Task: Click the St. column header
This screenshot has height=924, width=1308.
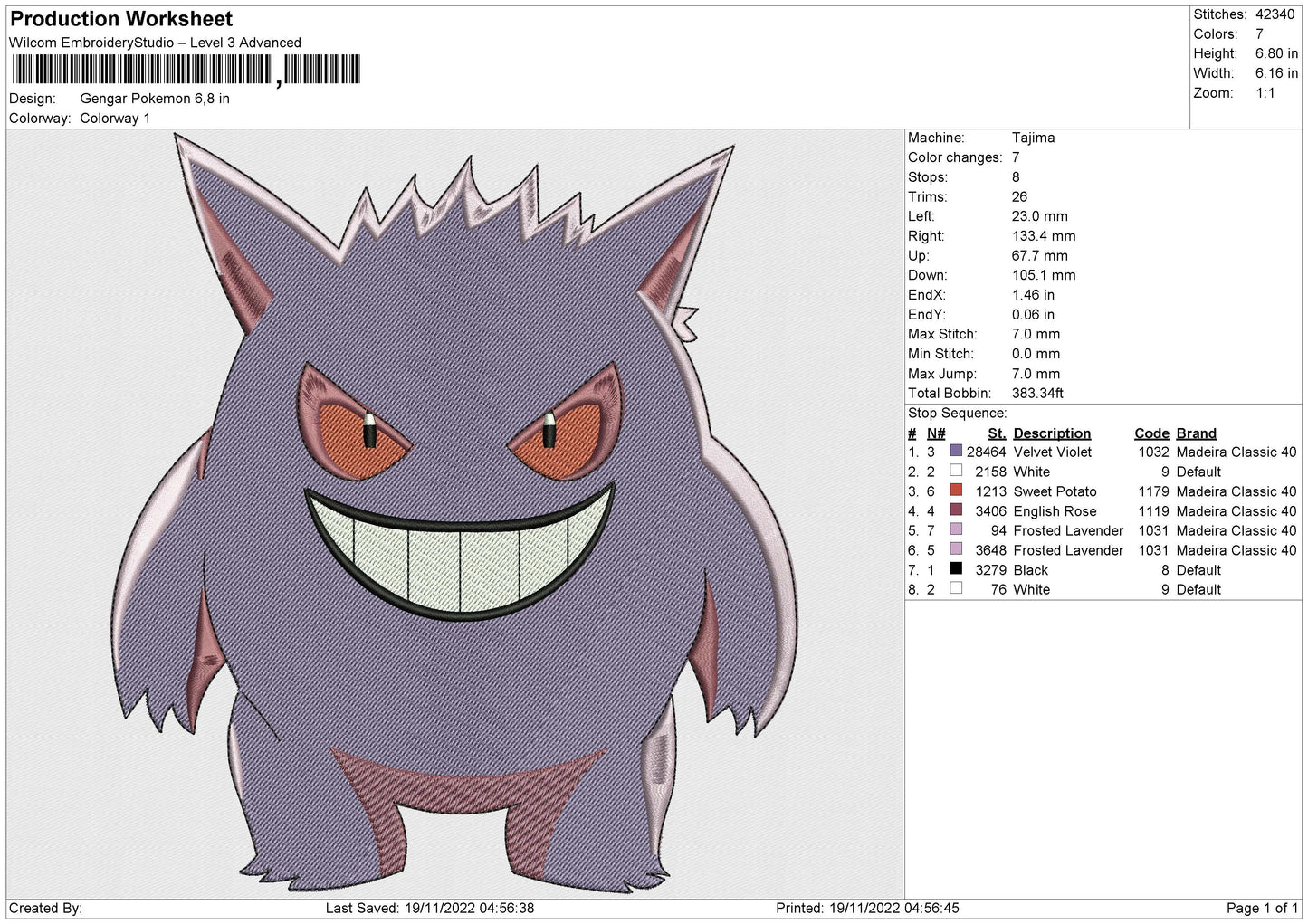Action: click(x=996, y=433)
